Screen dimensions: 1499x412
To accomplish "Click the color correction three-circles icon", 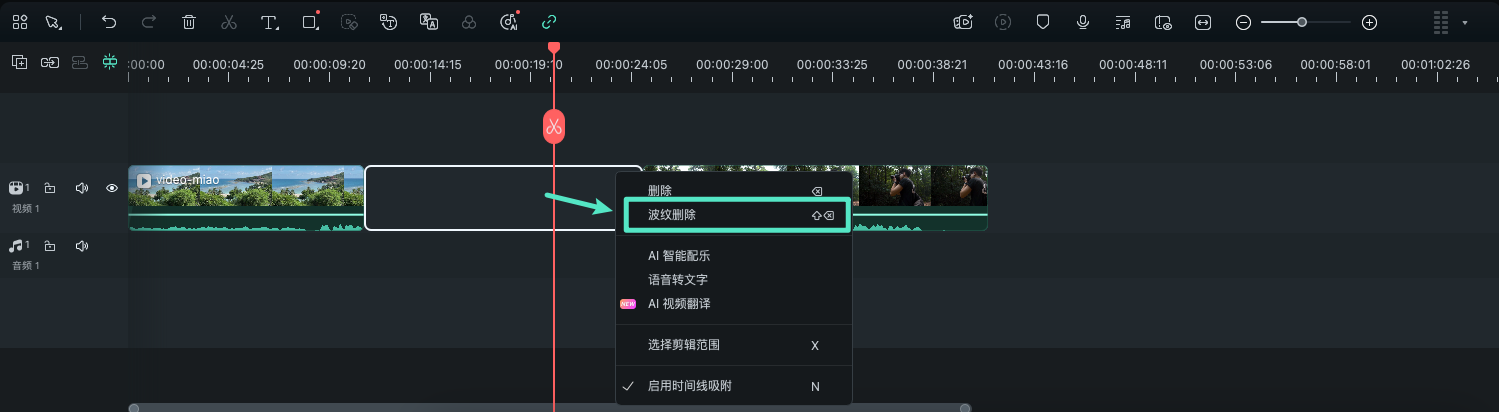I will point(469,22).
